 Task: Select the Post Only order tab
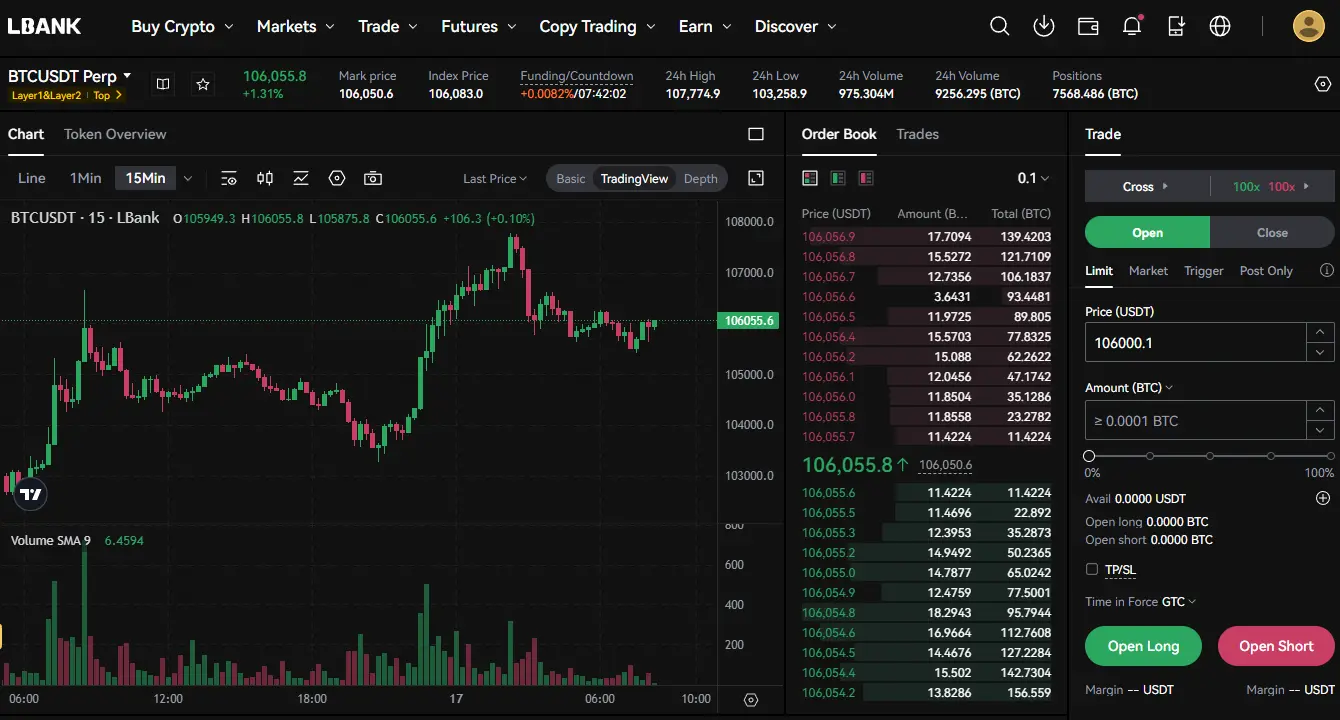[1266, 270]
